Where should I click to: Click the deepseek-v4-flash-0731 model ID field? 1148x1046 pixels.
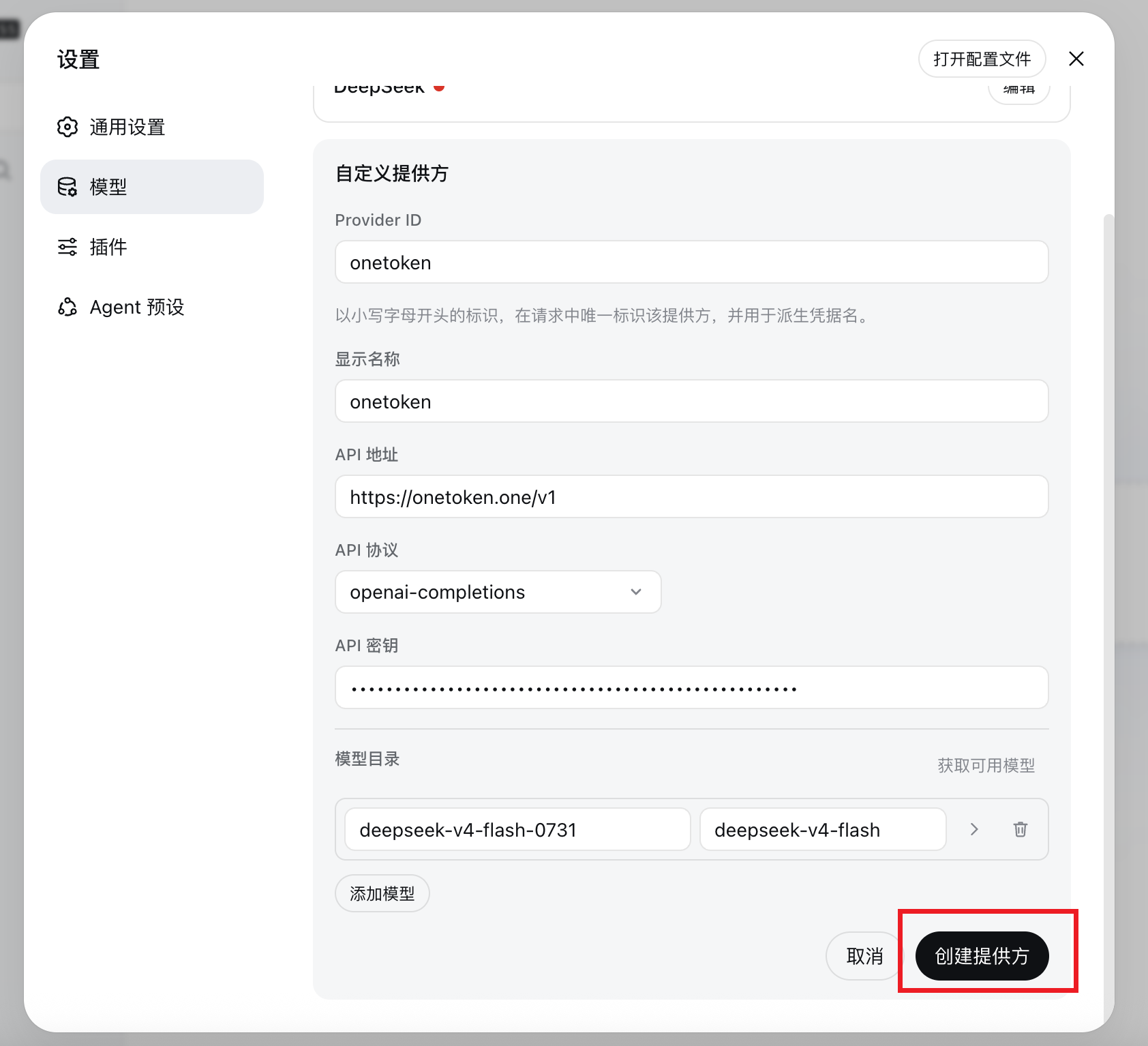click(517, 829)
